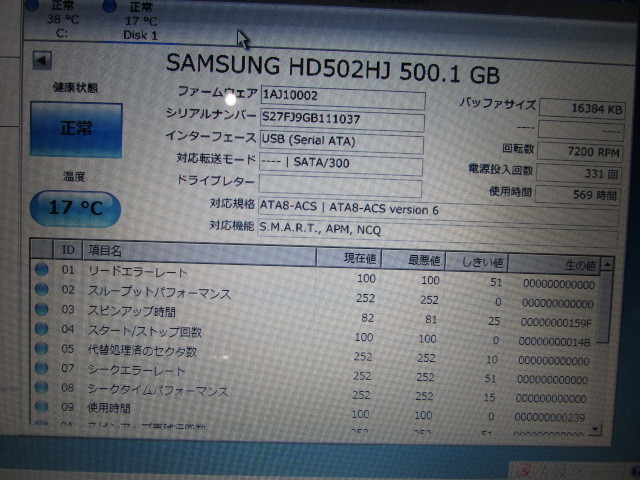
Task: Click the interface field USB (Serial ATA)
Action: coord(342,142)
